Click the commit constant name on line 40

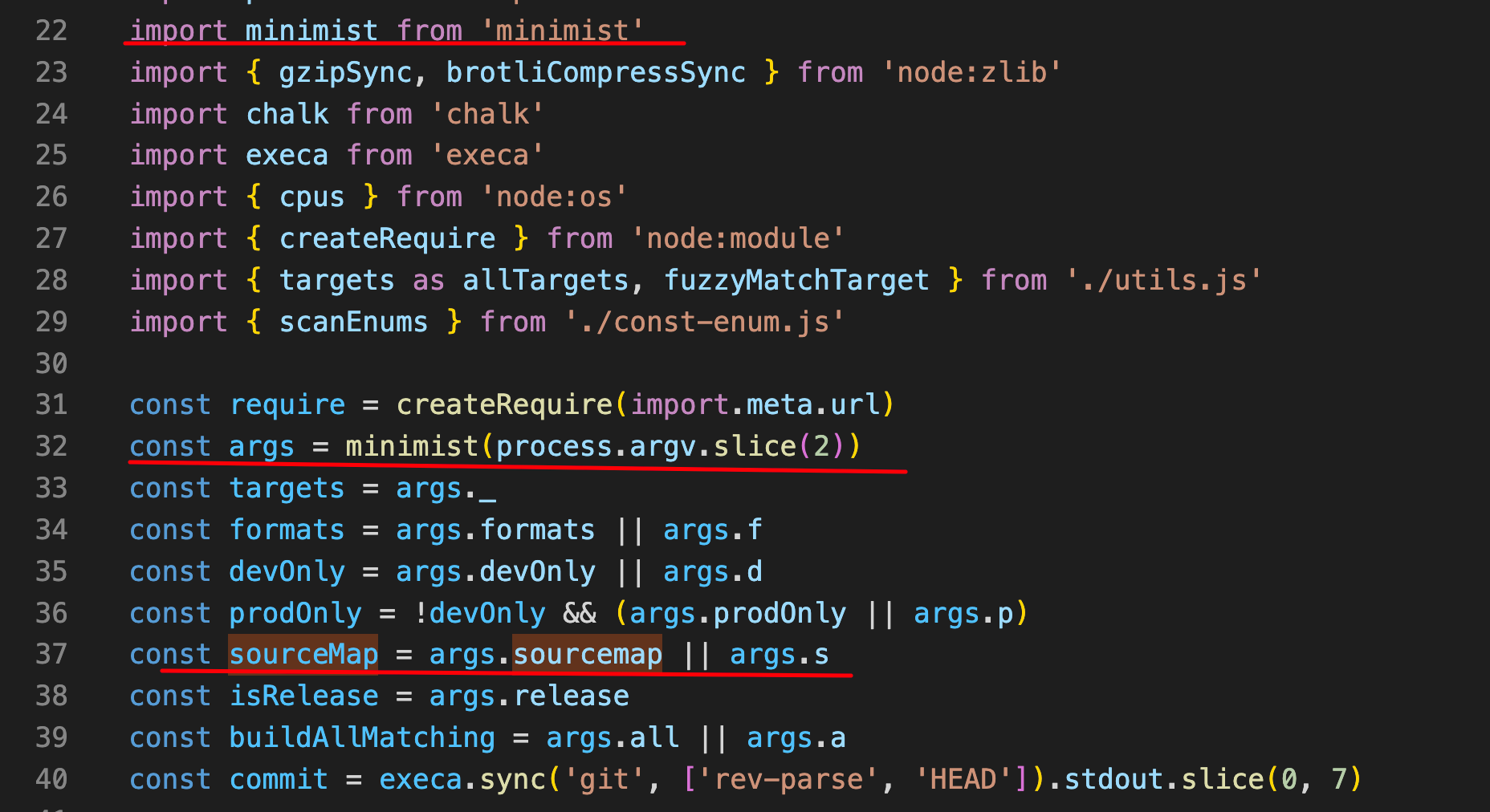point(279,779)
